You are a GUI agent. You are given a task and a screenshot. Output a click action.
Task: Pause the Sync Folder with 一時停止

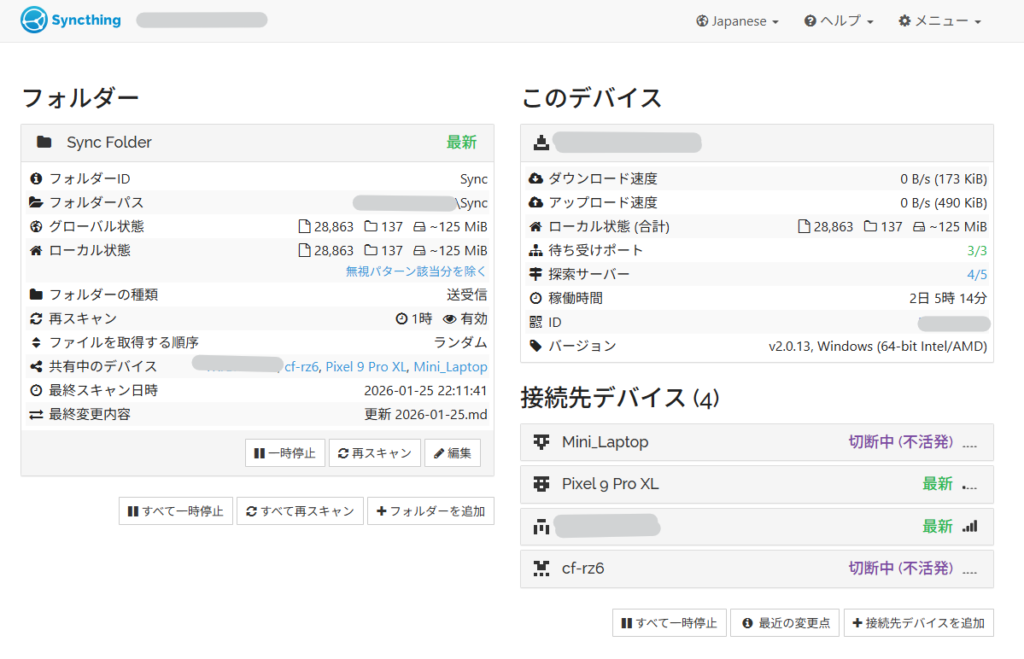[284, 453]
